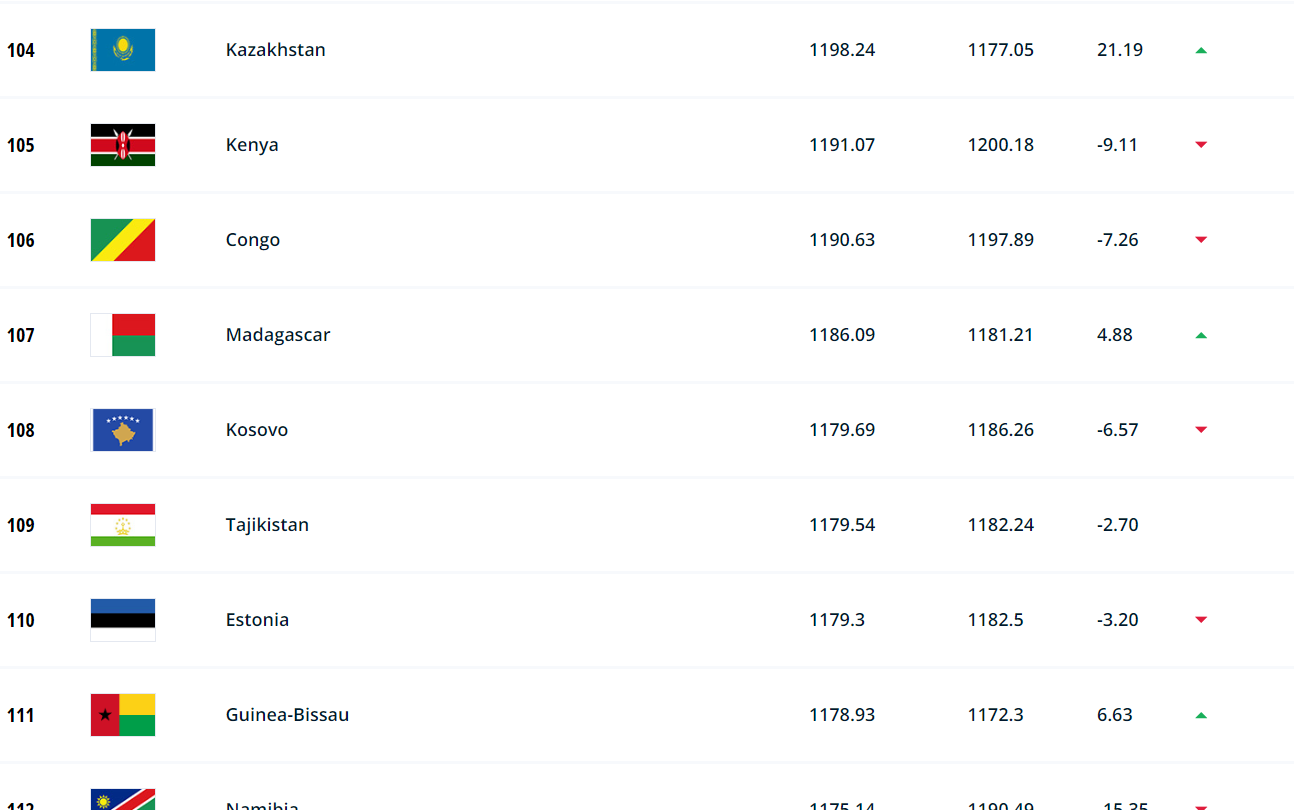Click the Kenya flag icon

click(123, 145)
